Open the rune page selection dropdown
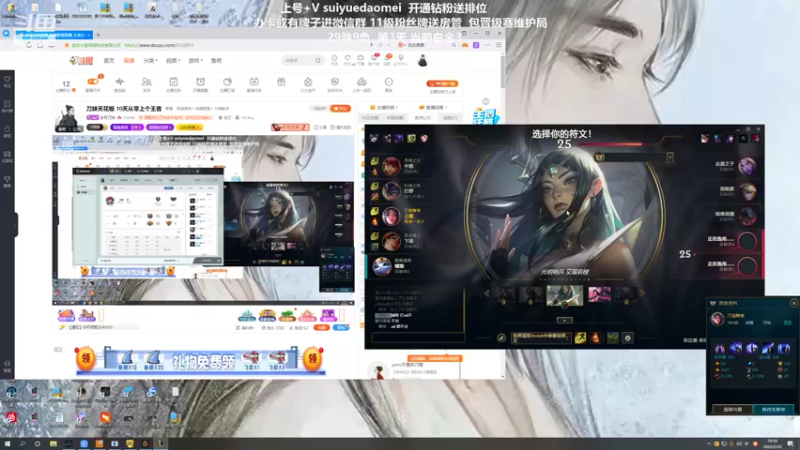 [541, 338]
